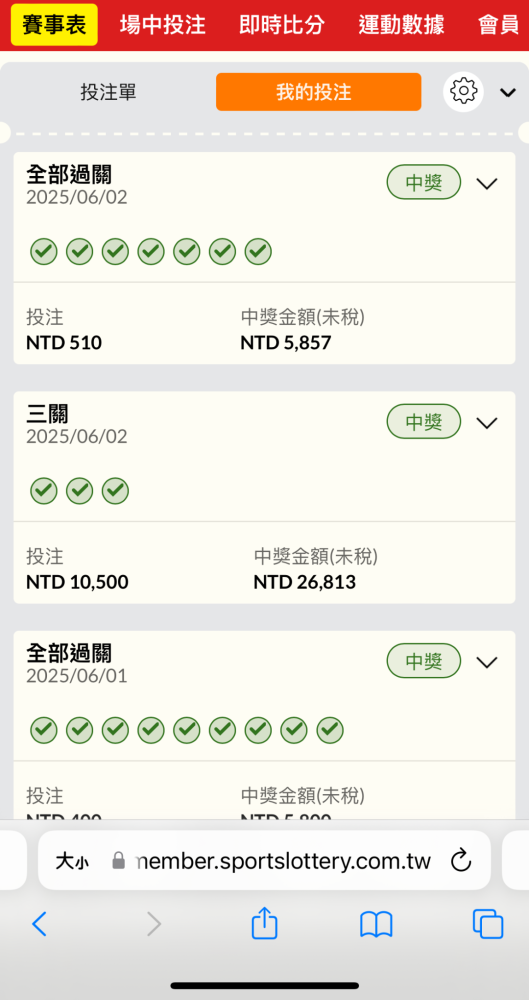Show Safari open tabs icon
Image resolution: width=529 pixels, height=1000 pixels.
pos(488,923)
